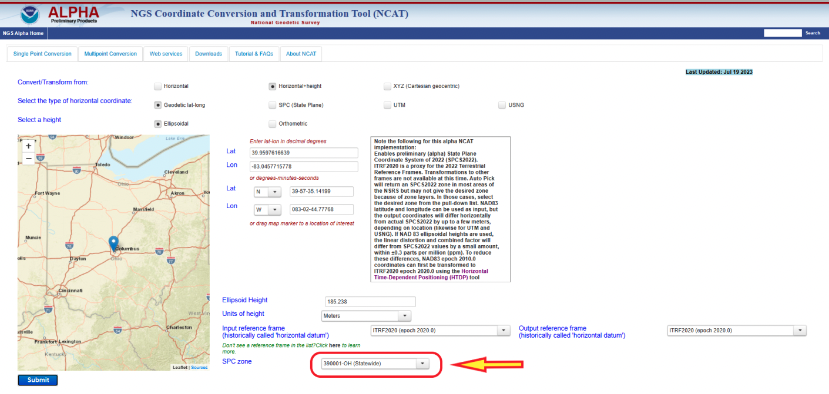Zoom out the map with minus button
Viewport: 829px width, 394px height.
coord(29,158)
